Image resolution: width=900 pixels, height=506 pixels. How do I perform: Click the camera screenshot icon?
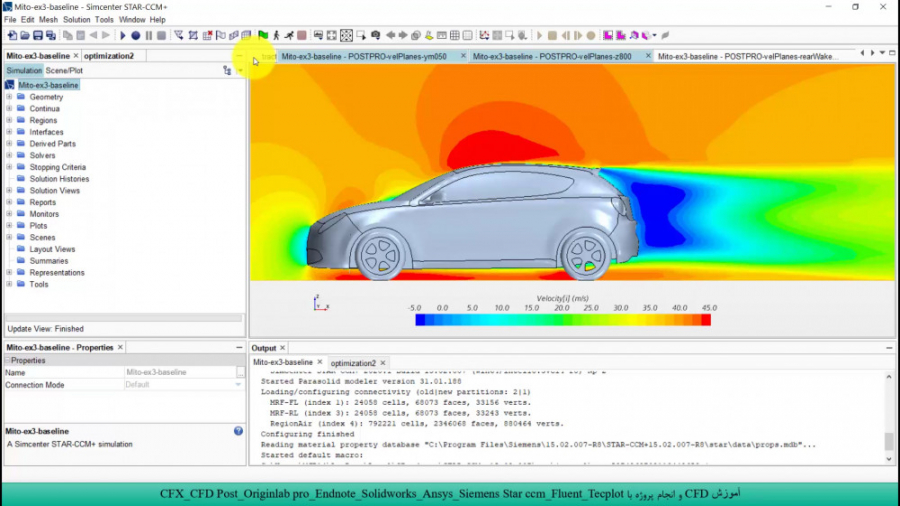(x=375, y=36)
